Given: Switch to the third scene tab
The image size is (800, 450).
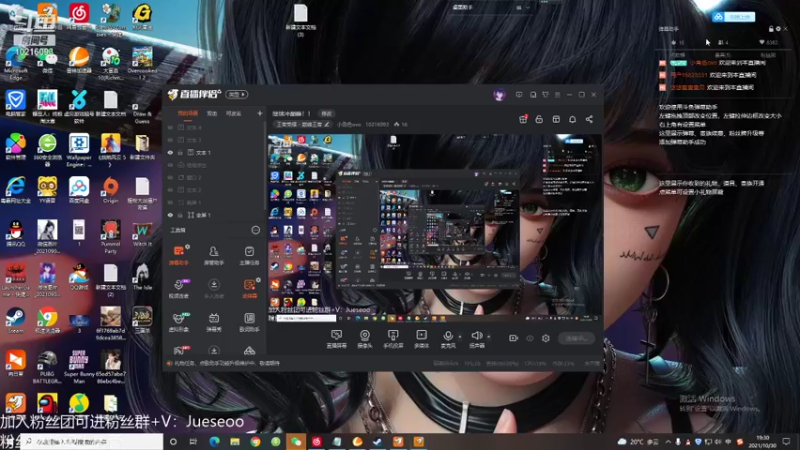Looking at the screenshot, I should pyautogui.click(x=234, y=113).
